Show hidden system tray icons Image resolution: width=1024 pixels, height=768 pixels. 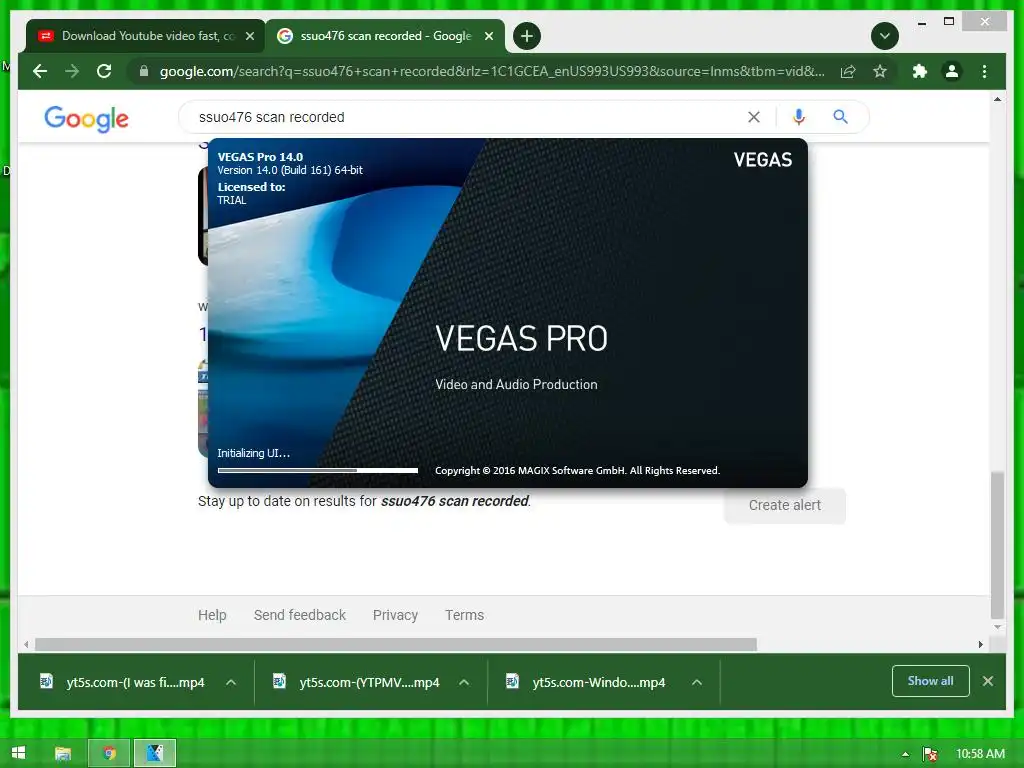tap(905, 754)
